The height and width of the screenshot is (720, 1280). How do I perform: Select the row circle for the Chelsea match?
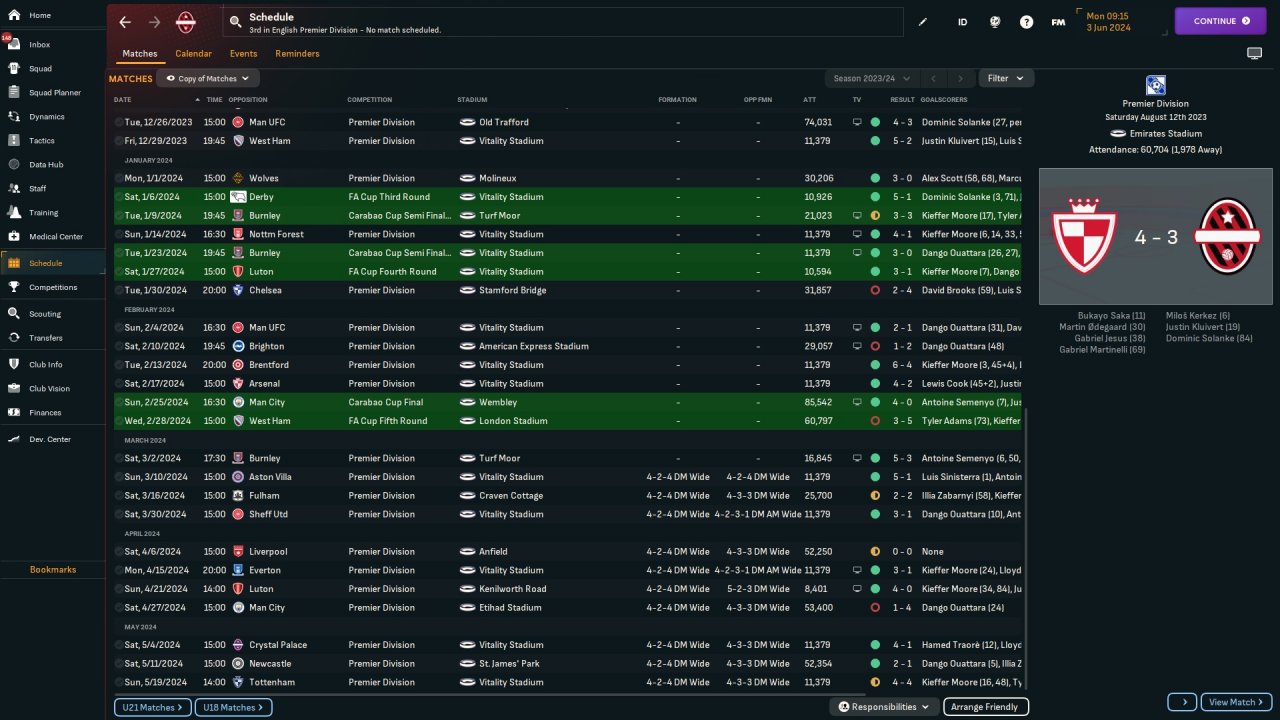(x=119, y=290)
